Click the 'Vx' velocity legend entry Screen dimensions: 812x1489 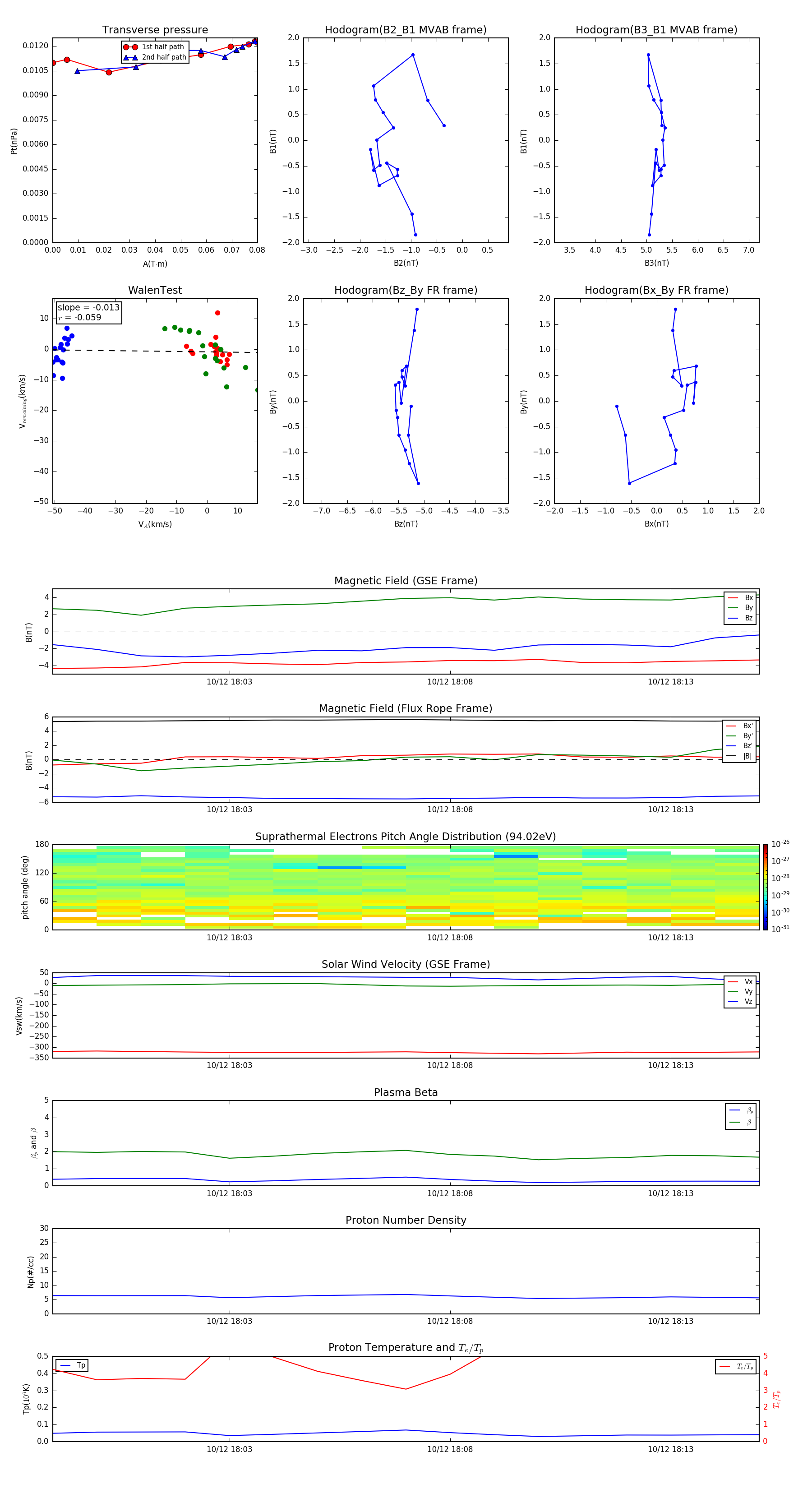(740, 981)
